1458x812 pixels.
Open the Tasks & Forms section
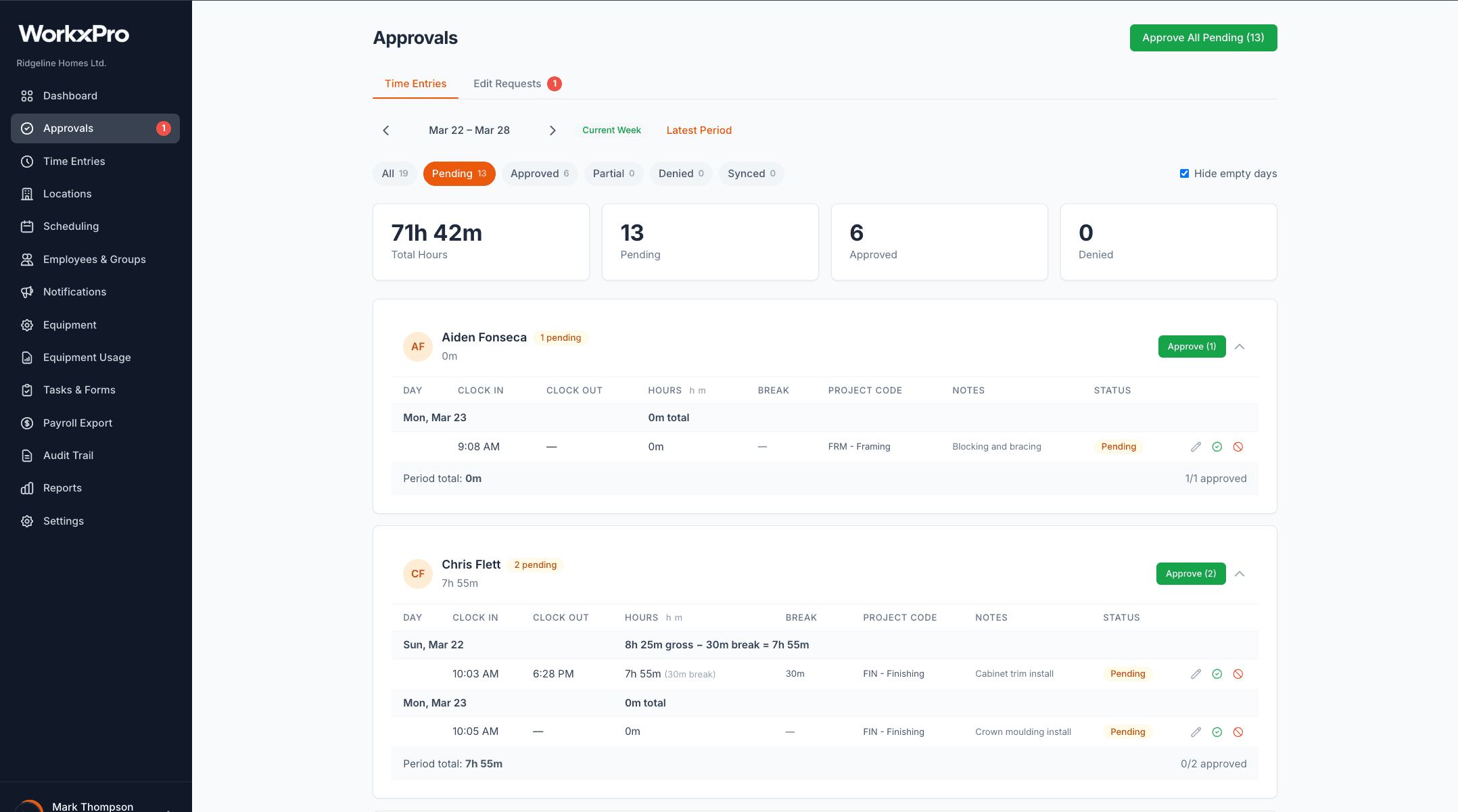(x=79, y=389)
